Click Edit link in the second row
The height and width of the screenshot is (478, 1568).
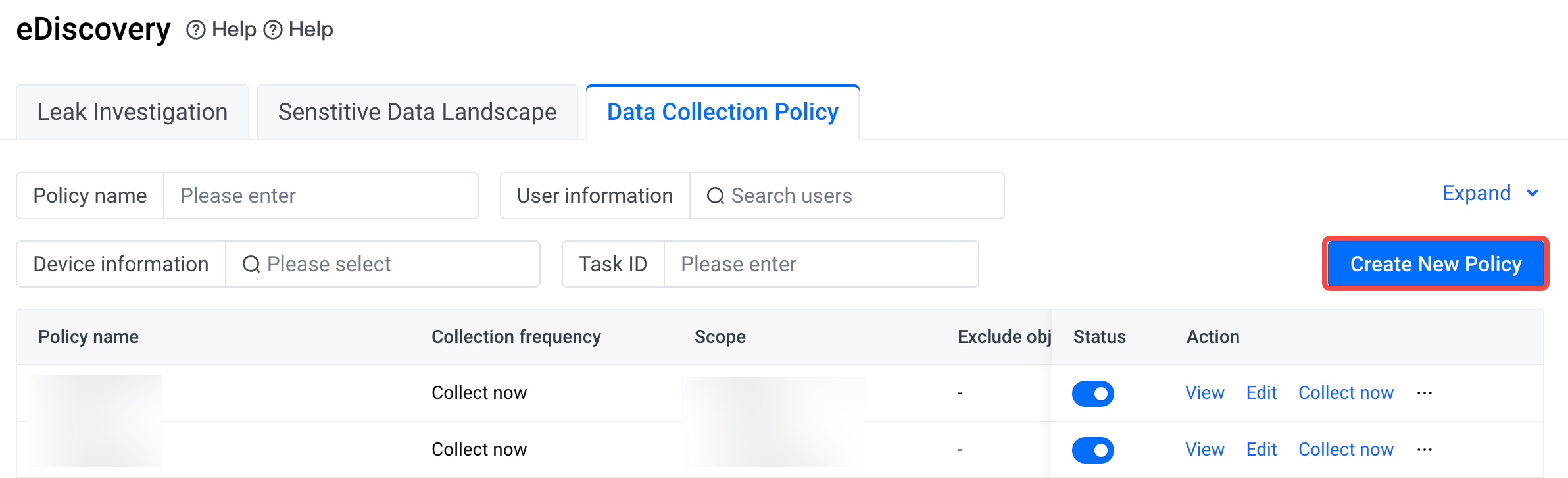coord(1262,450)
